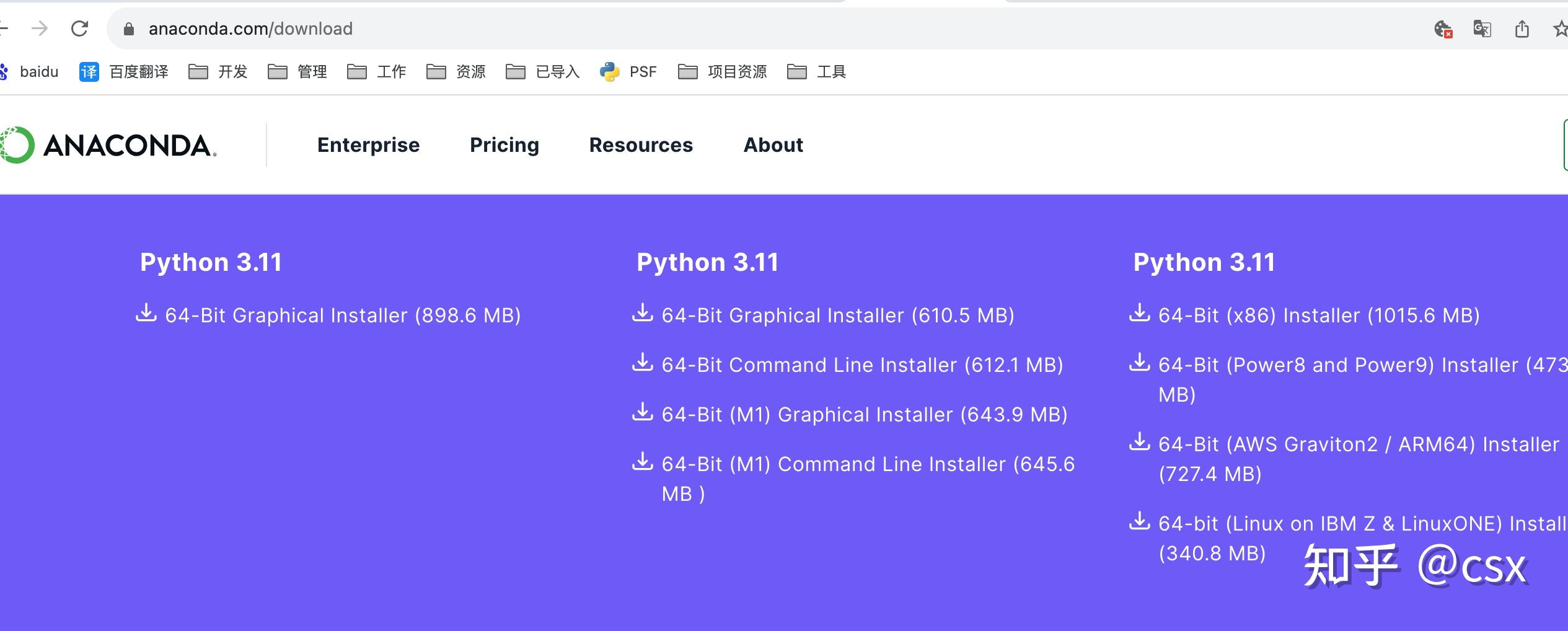The image size is (1568, 631).
Task: Open the PSF Python bookmark
Action: tap(628, 71)
